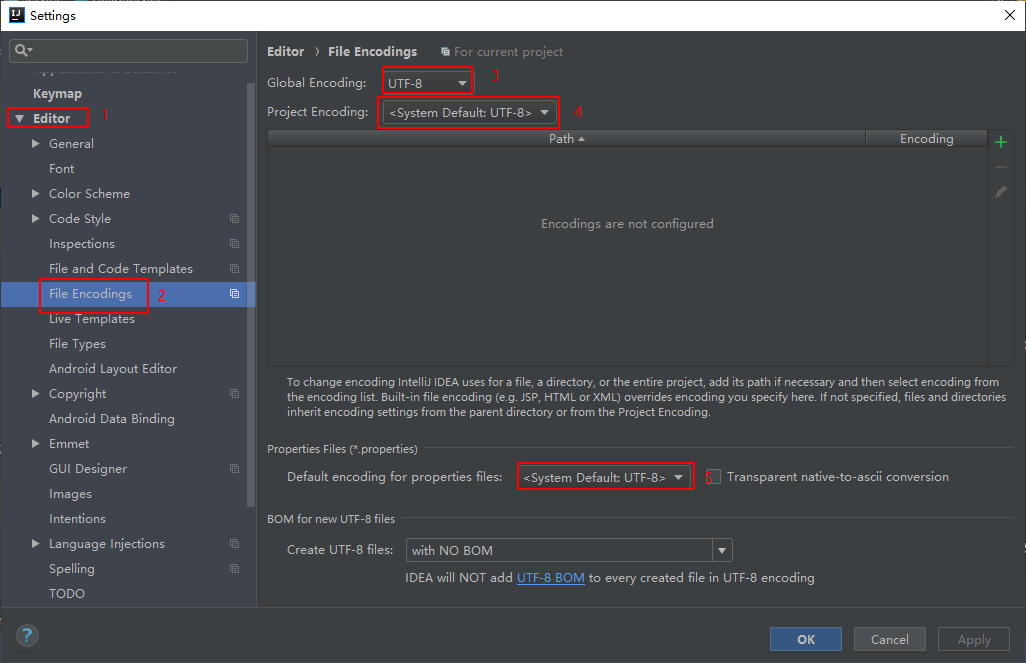
Task: Open the Project Encoding dropdown
Action: [x=469, y=113]
